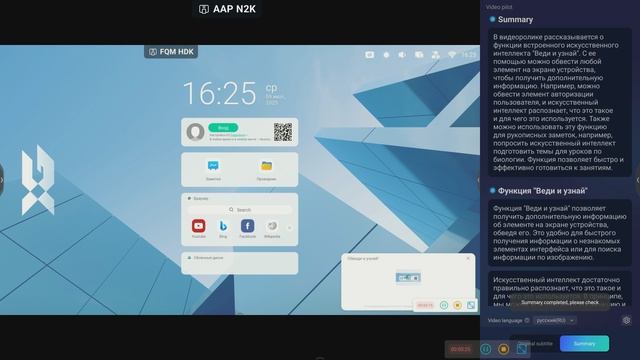Screen dimensions: 640x360
Task: Click the Summary gradient button
Action: [584, 344]
